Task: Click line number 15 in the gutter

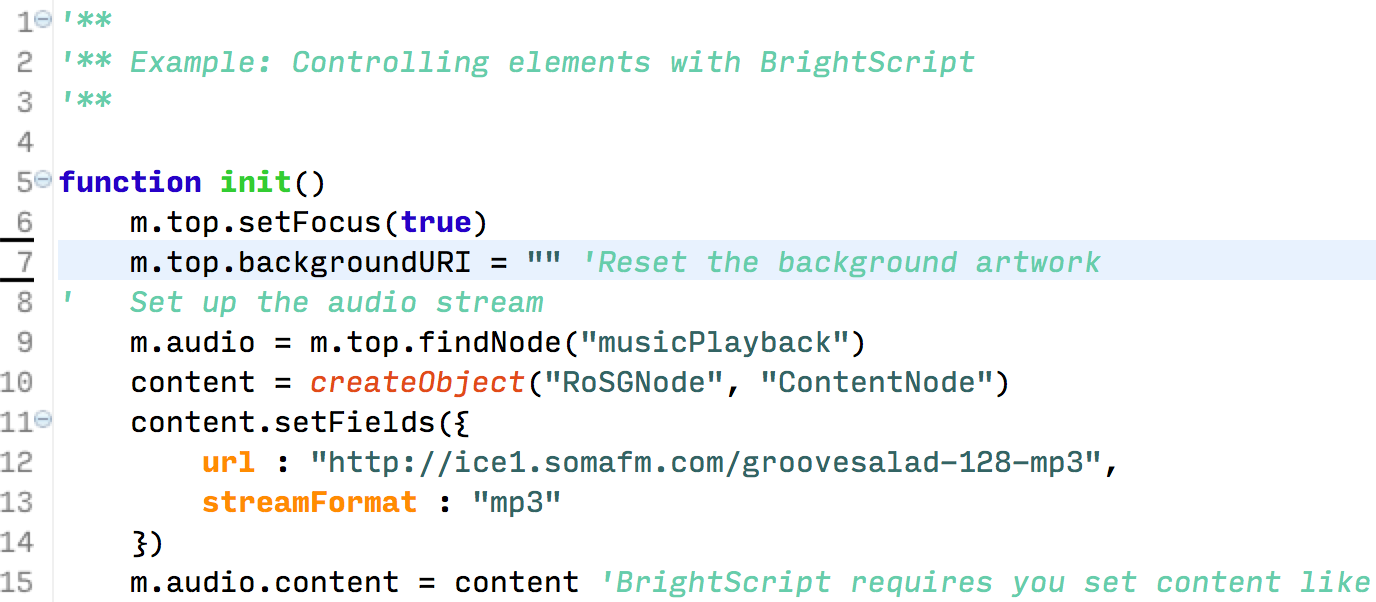Action: point(17,582)
